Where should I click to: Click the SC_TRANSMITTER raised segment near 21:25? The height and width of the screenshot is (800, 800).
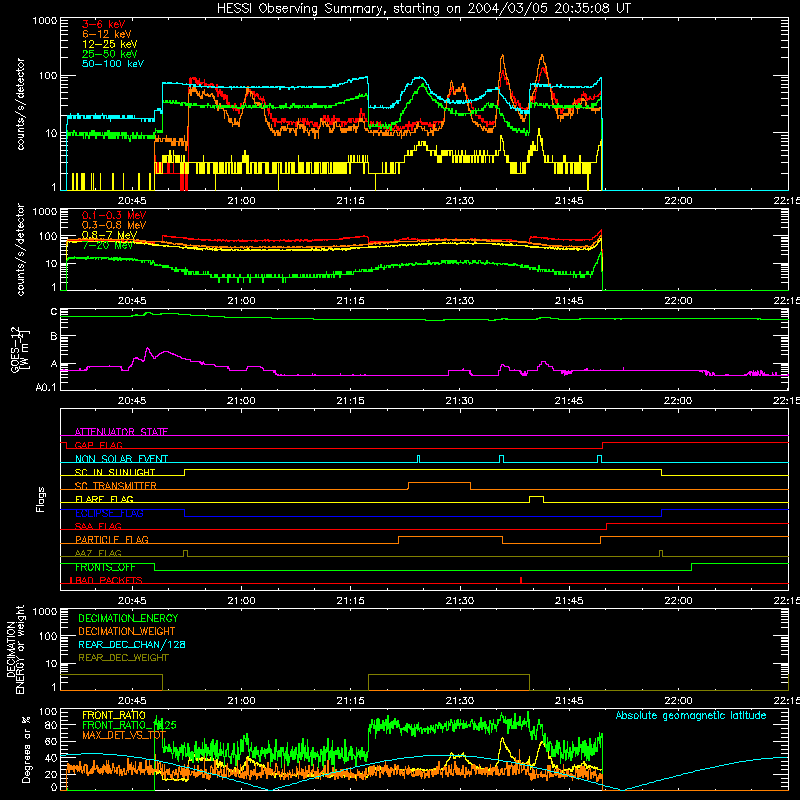click(439, 485)
